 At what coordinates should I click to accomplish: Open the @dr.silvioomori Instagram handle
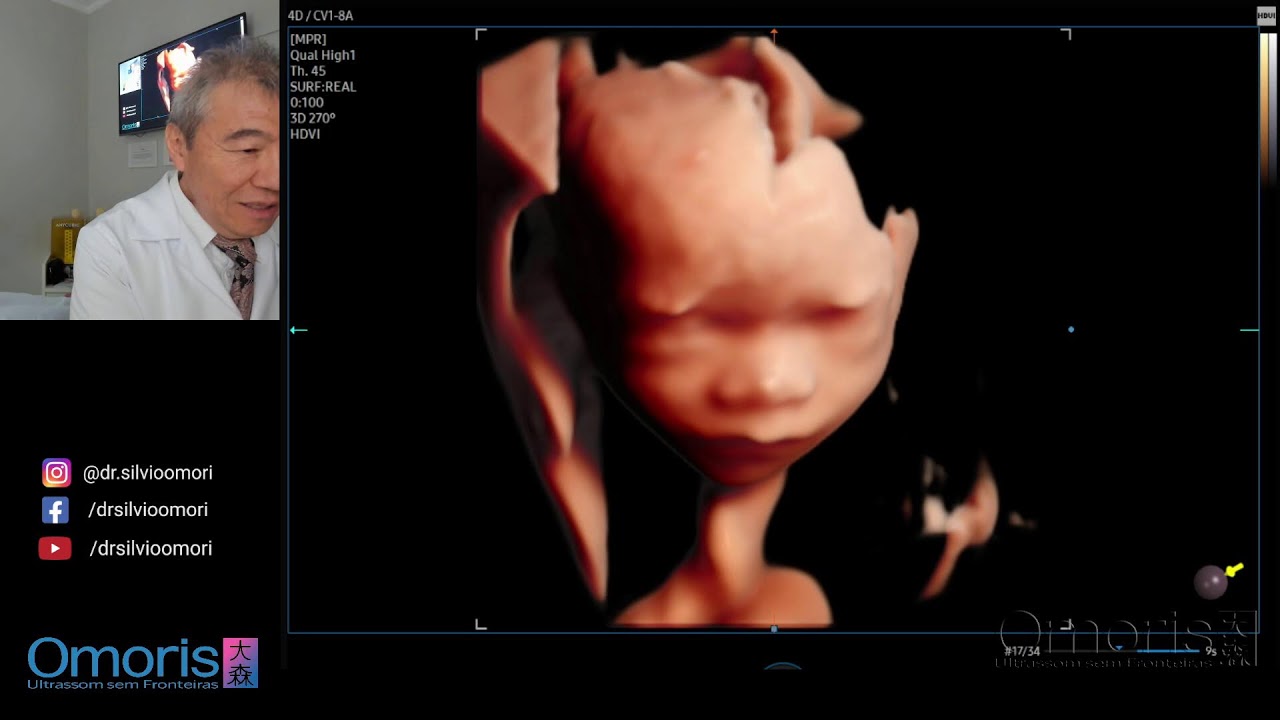click(x=148, y=473)
